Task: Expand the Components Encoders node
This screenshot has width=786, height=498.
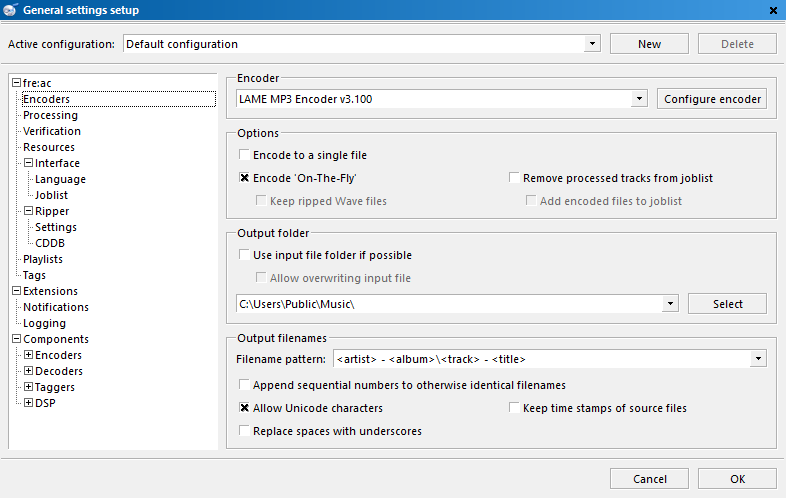Action: click(x=29, y=355)
